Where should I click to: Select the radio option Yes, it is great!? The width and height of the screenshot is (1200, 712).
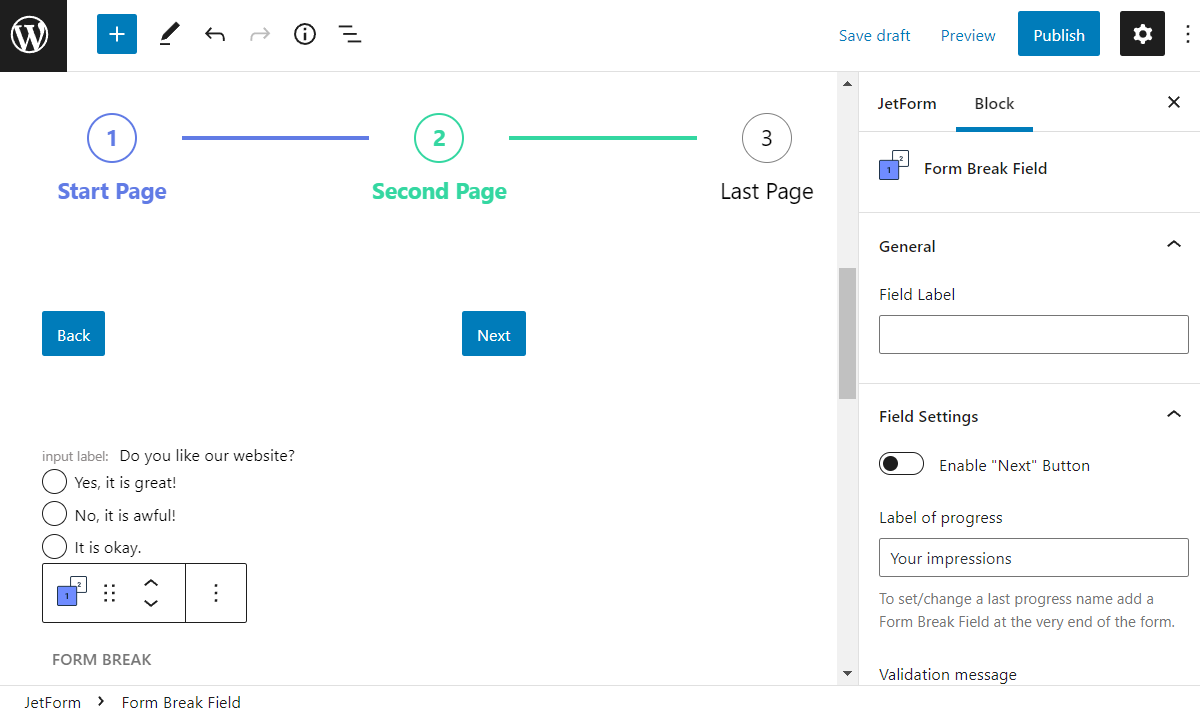(55, 481)
